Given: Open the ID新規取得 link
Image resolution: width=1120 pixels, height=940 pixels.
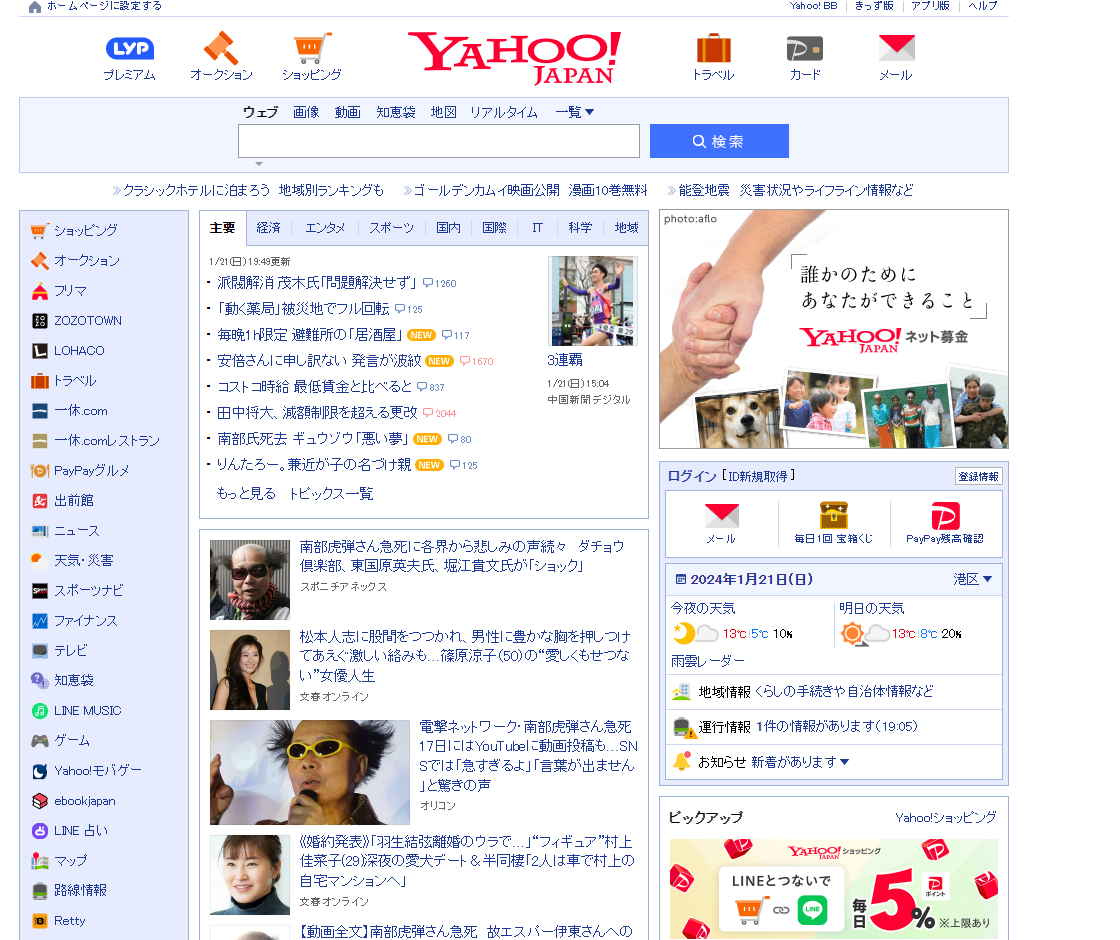Looking at the screenshot, I should coord(758,476).
